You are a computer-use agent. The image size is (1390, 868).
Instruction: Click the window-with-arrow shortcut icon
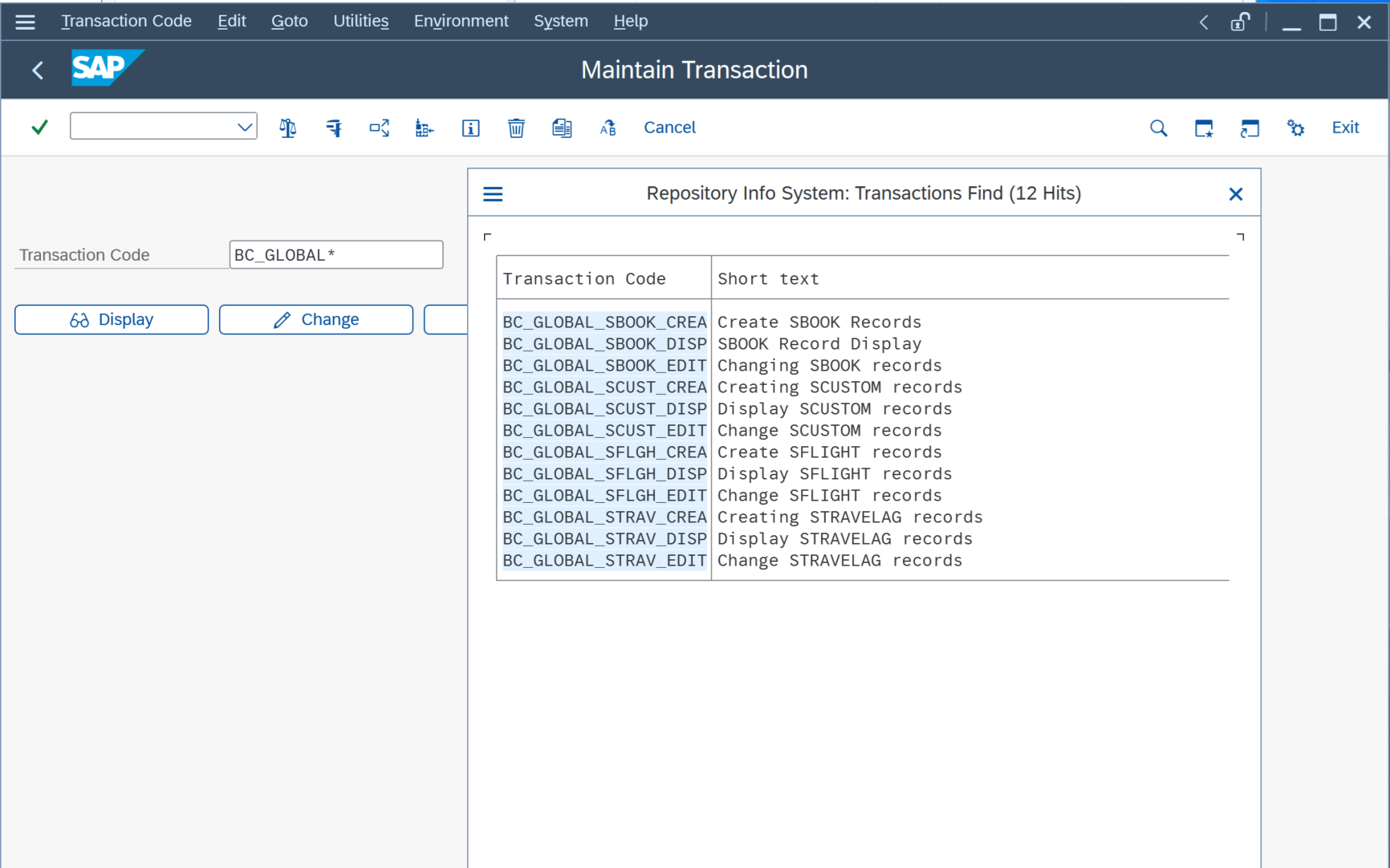(x=1250, y=128)
